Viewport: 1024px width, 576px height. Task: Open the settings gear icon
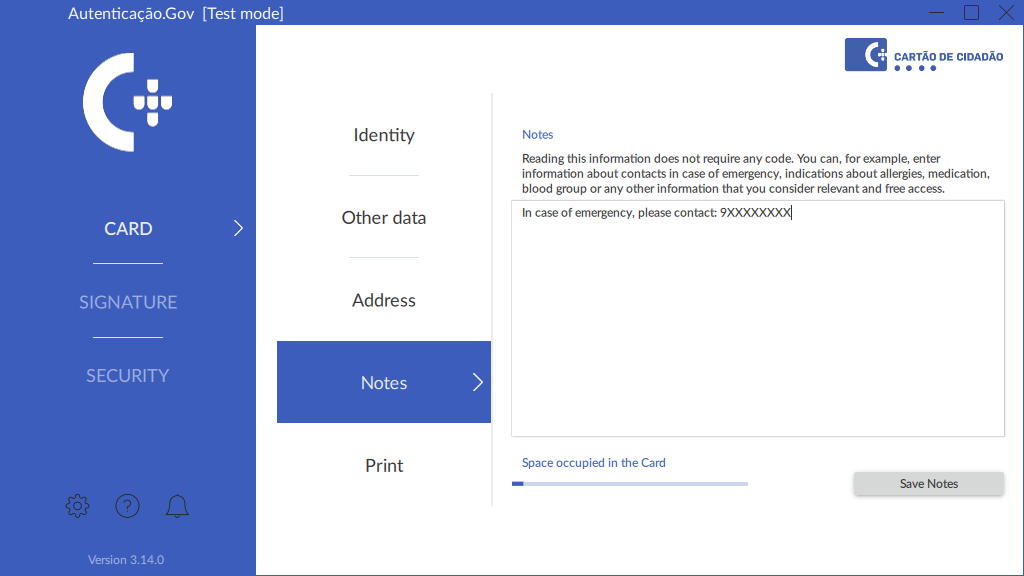[x=77, y=506]
